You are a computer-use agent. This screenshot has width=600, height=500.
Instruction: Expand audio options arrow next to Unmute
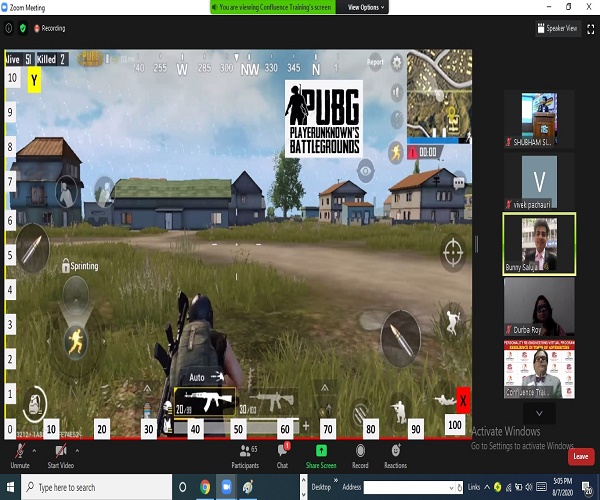coord(34,451)
